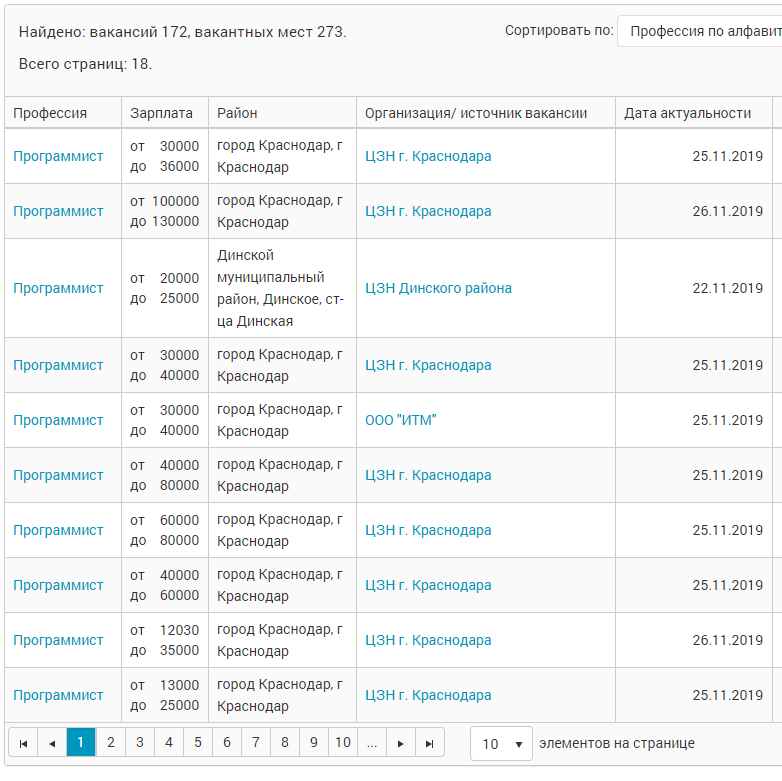
Task: Open the items-per-page dropdown showing 10
Action: click(501, 744)
